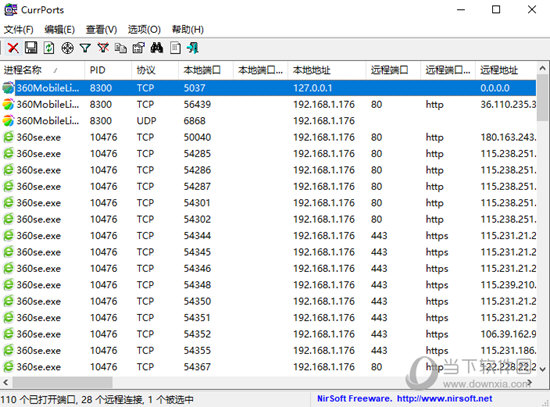
Task: Select the row with local port 54367
Action: (269, 367)
